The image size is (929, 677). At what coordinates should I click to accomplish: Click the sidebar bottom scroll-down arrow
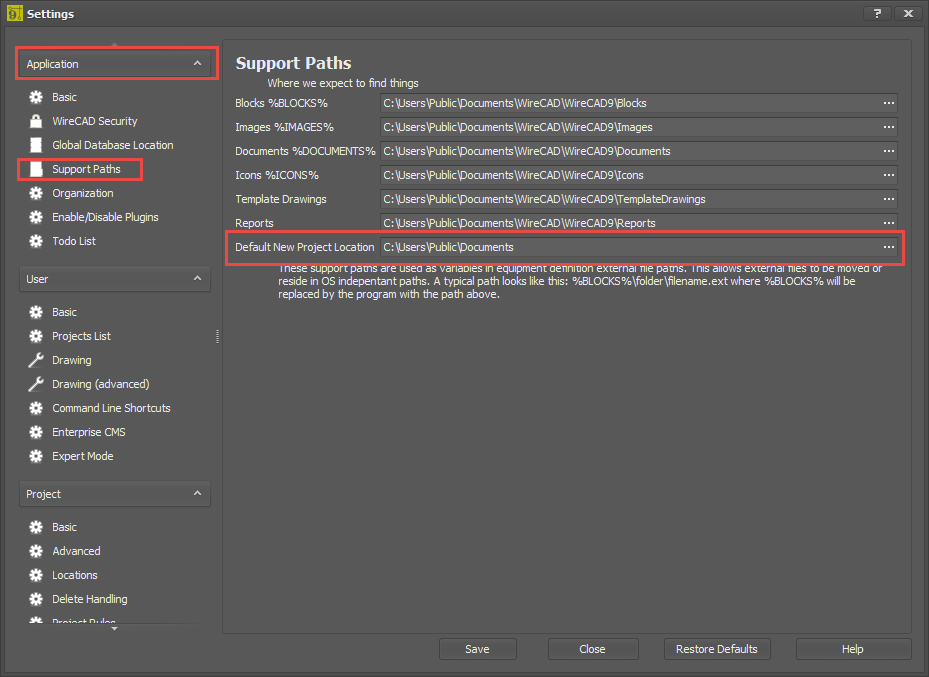(x=114, y=628)
